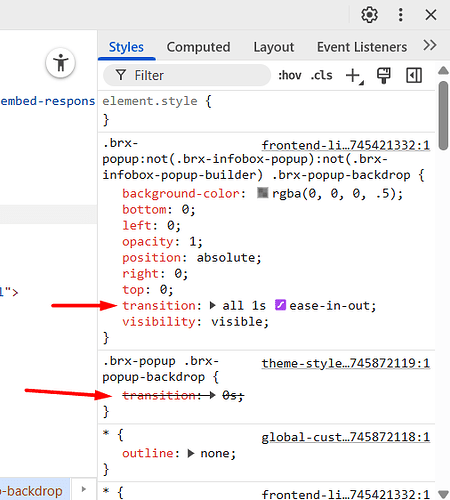Viewport: 450px width, 500px height.
Task: Open the Layout tab
Action: pyautogui.click(x=274, y=47)
